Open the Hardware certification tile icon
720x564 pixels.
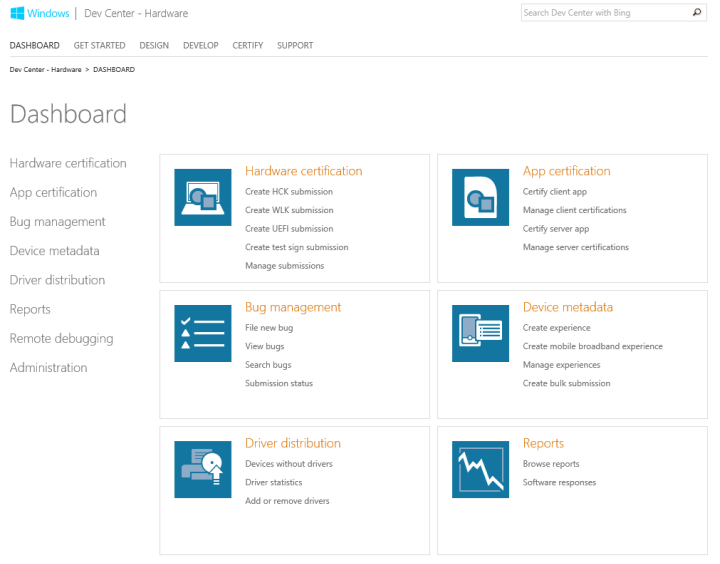pos(202,197)
